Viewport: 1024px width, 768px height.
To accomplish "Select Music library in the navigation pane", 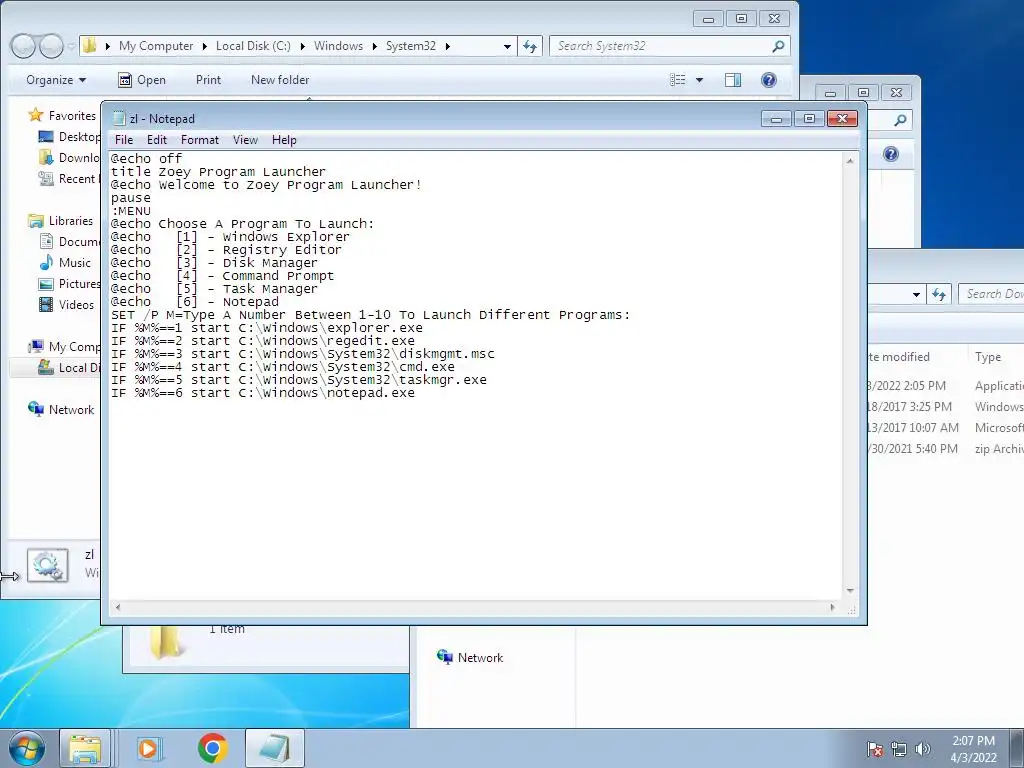I will coord(65,263).
